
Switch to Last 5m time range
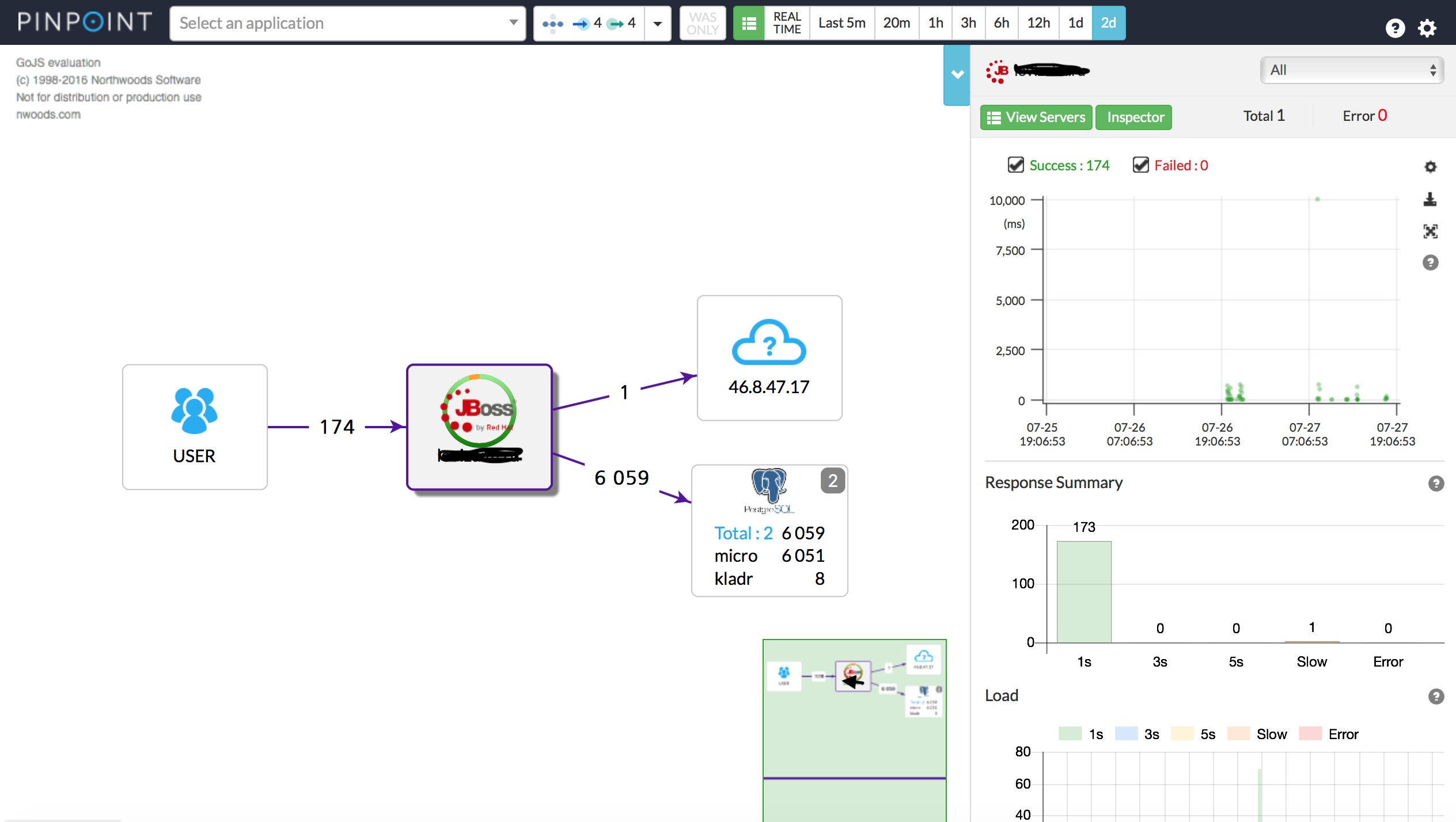pyautogui.click(x=841, y=23)
